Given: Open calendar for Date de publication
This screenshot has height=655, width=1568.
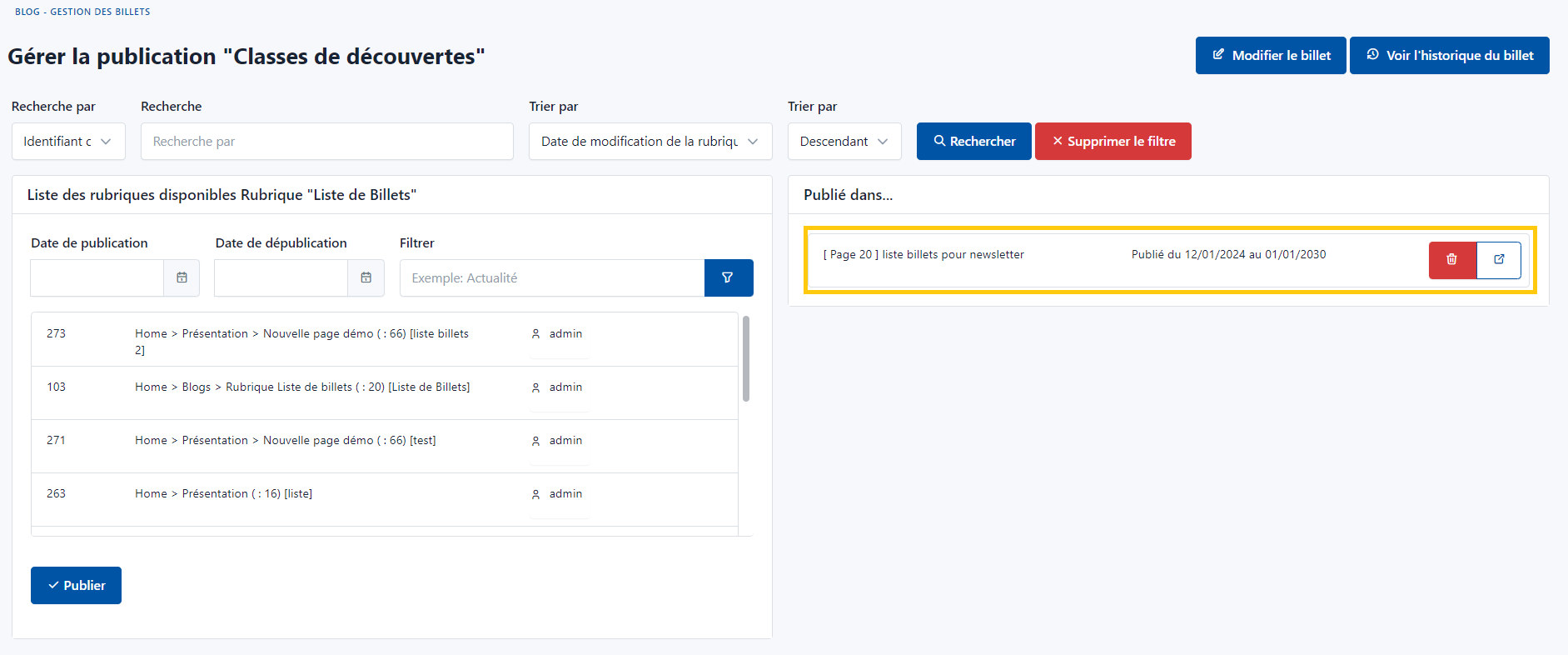Looking at the screenshot, I should click(182, 278).
